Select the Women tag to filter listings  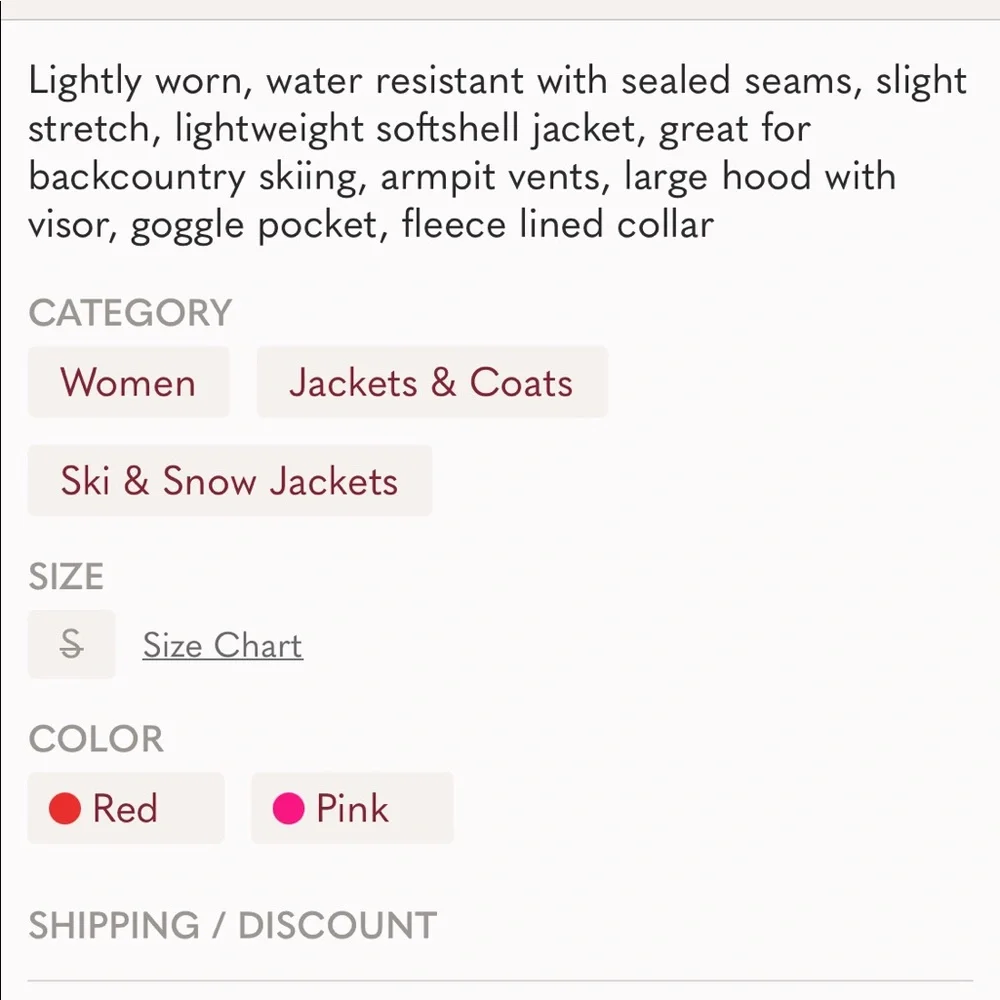[x=128, y=382]
